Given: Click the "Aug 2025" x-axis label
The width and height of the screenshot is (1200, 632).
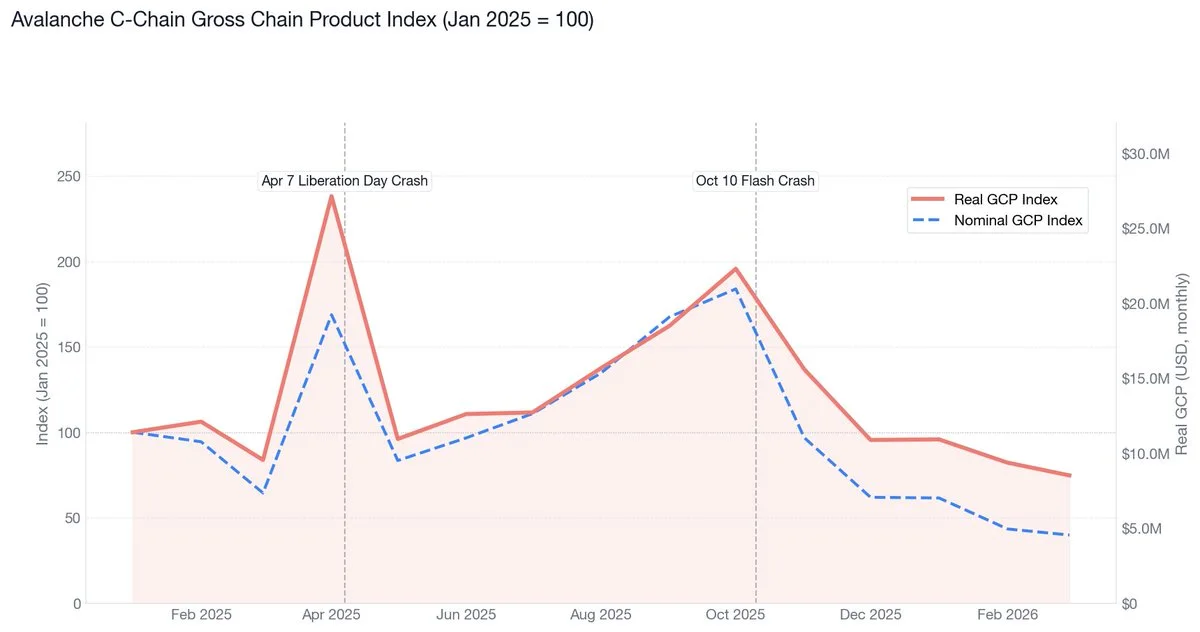Looking at the screenshot, I should (601, 614).
